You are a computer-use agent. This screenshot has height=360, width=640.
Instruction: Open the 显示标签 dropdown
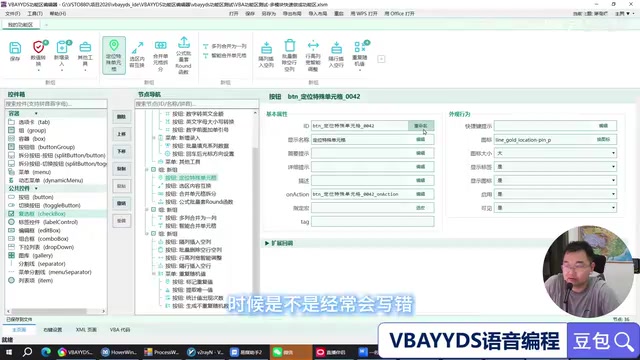555,167
